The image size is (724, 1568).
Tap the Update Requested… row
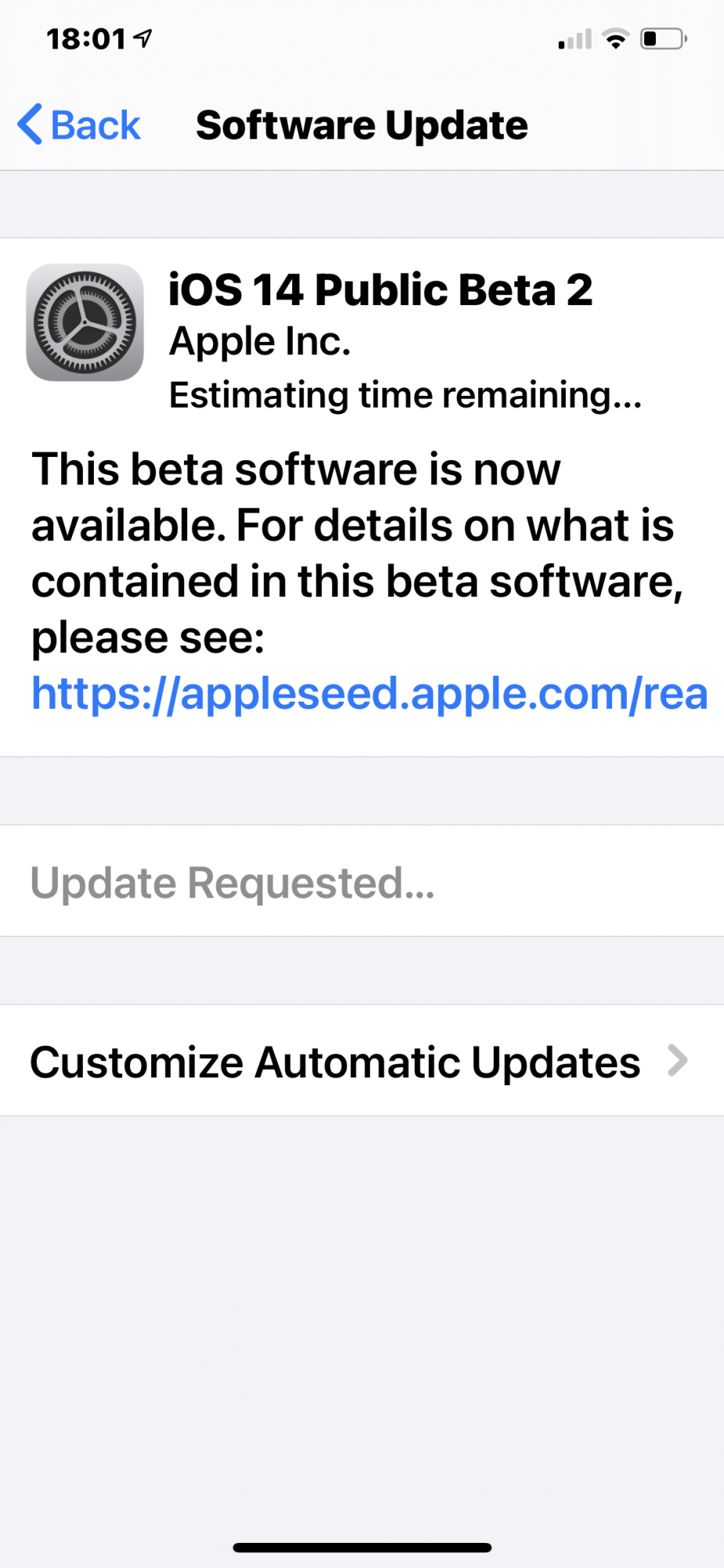tap(362, 881)
